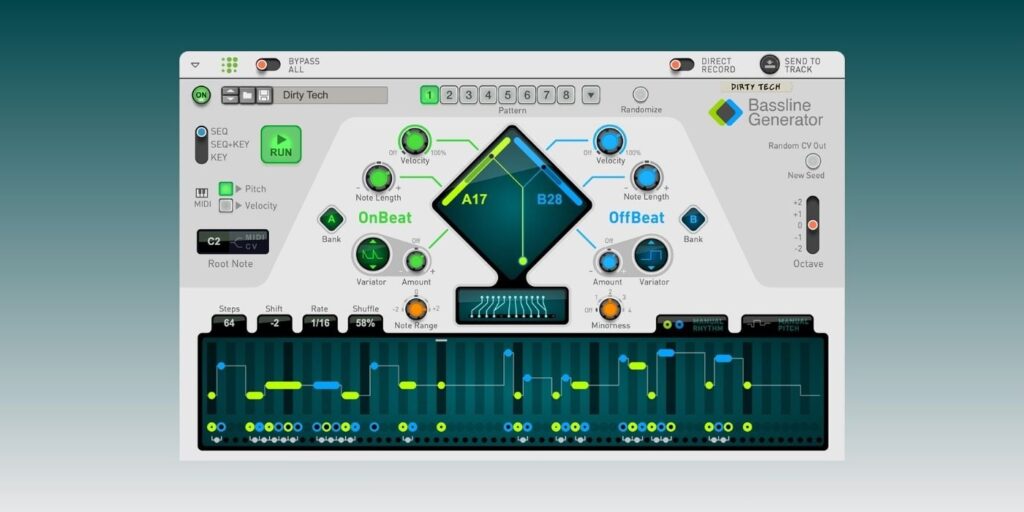The width and height of the screenshot is (1024, 512).
Task: Click the OffBeat Velocity knob
Action: point(609,140)
